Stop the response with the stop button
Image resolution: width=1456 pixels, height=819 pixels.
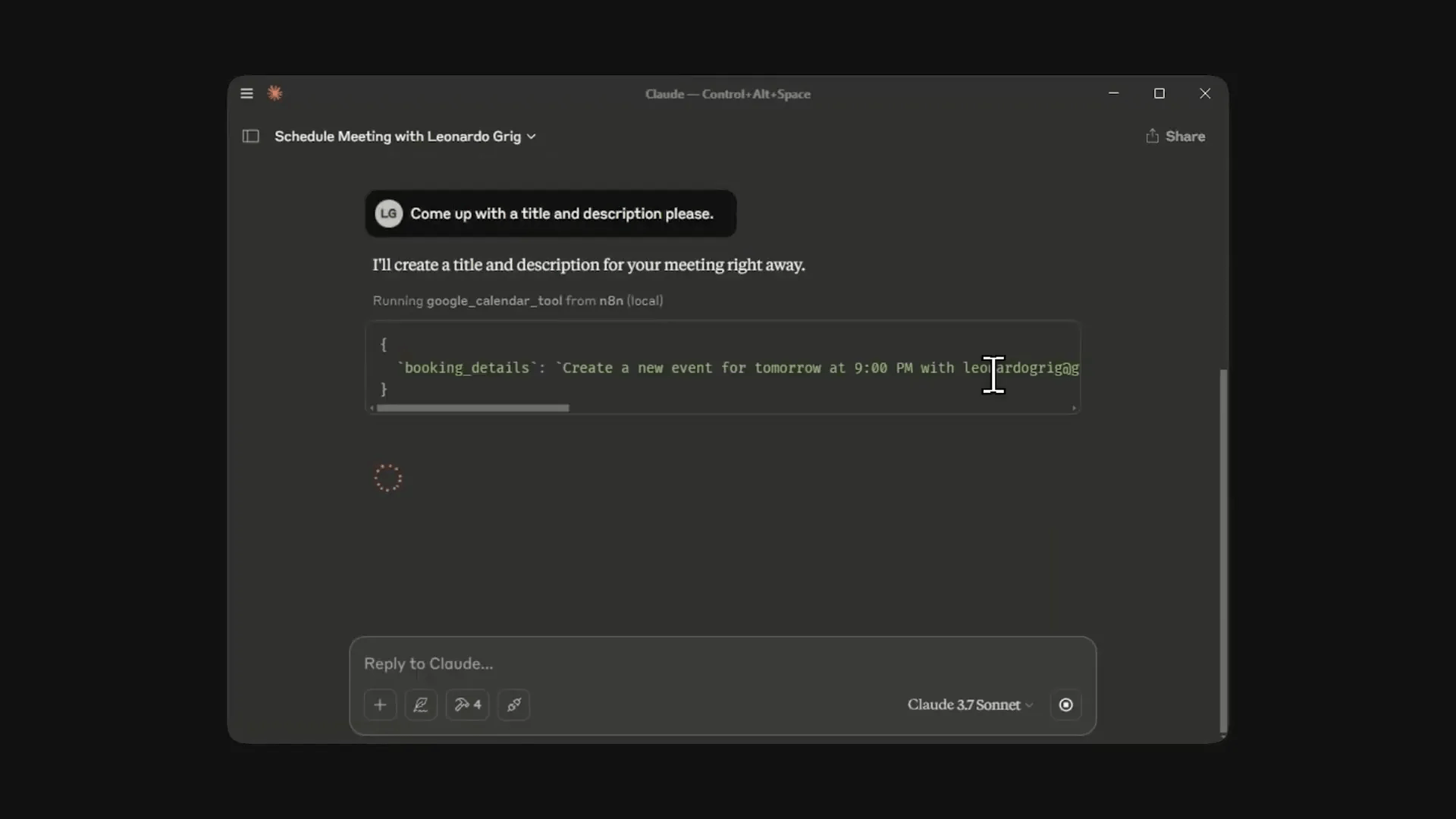click(x=1065, y=704)
